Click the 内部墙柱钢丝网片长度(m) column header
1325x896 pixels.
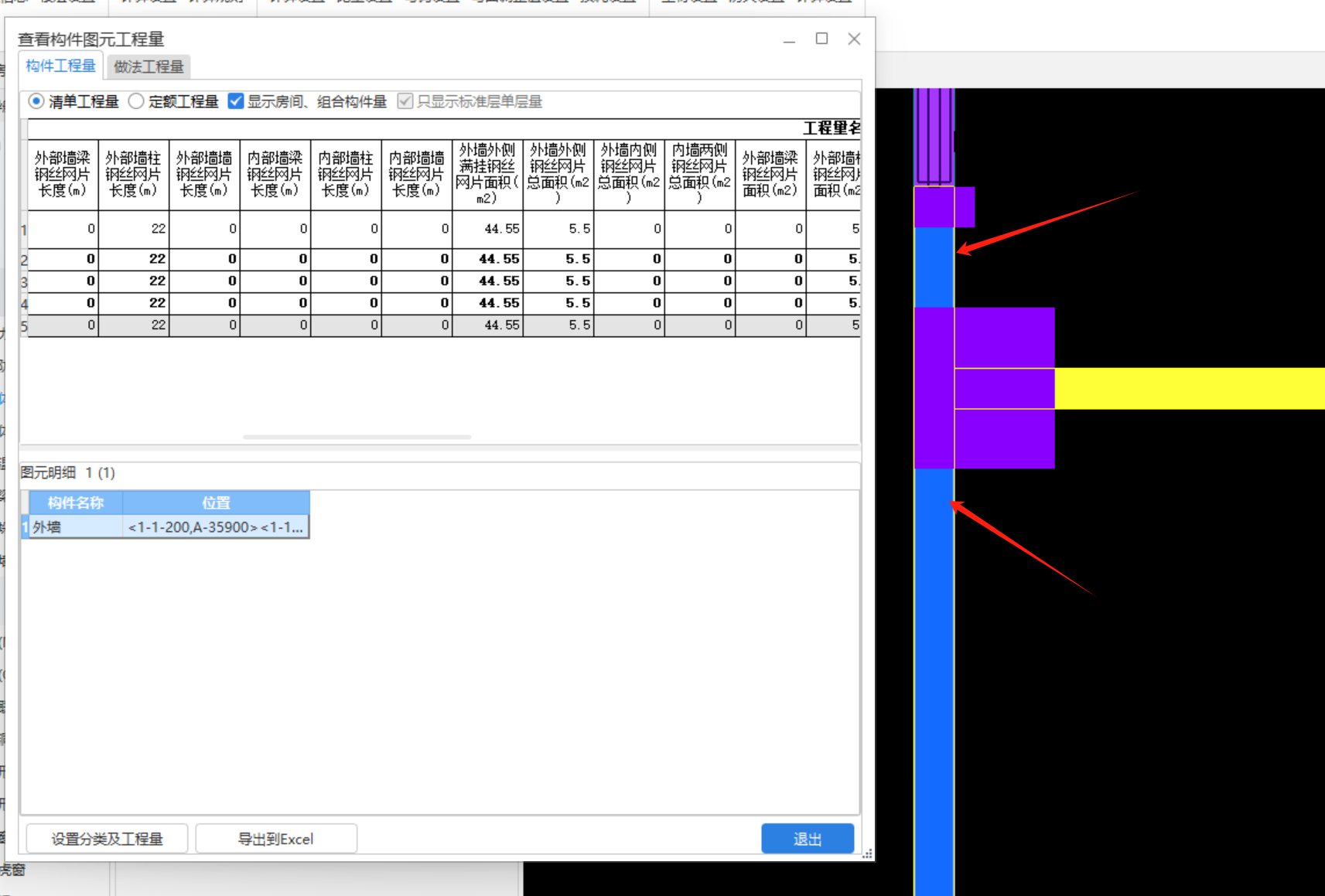(346, 175)
